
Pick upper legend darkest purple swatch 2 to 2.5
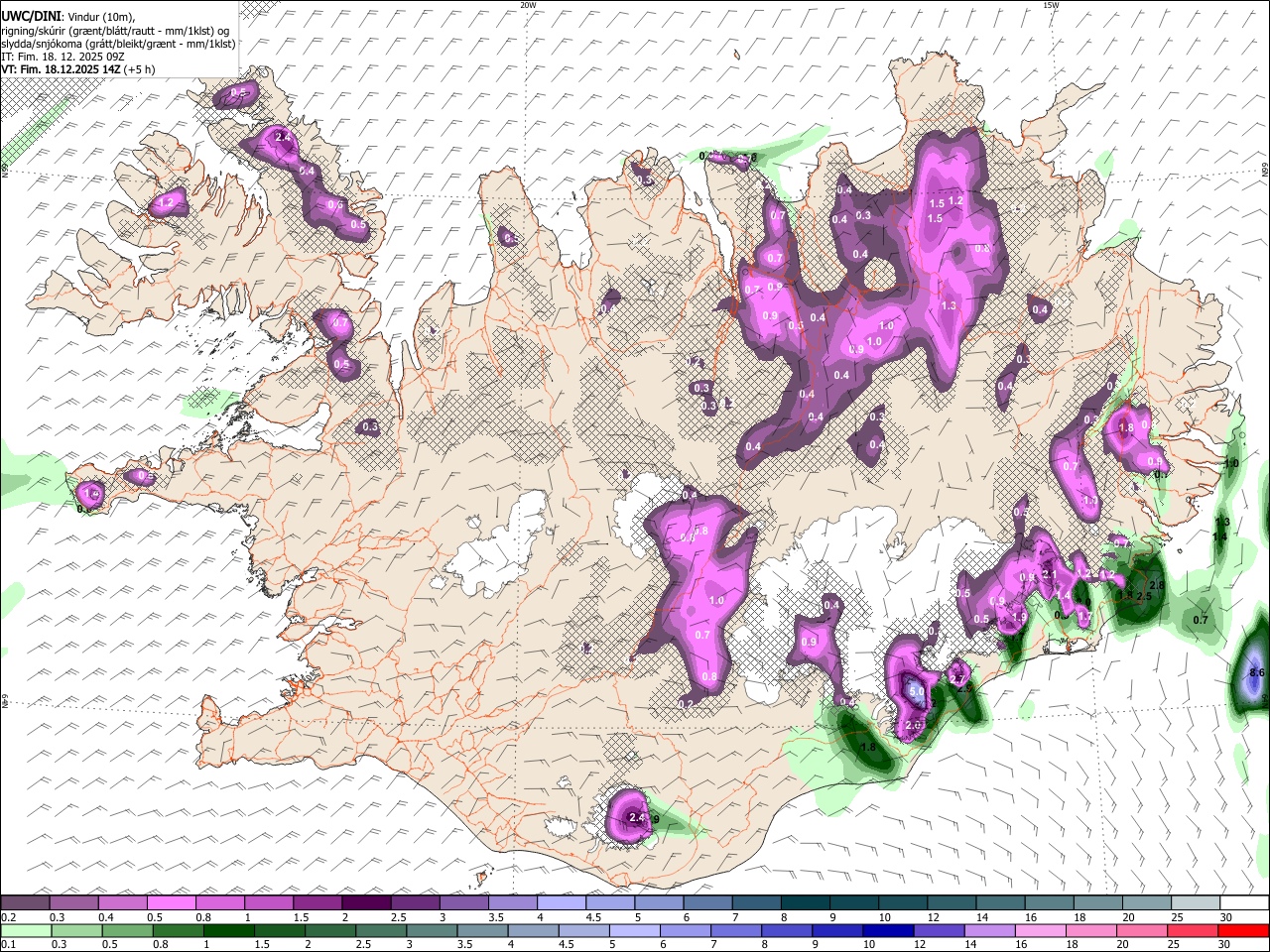(365, 902)
